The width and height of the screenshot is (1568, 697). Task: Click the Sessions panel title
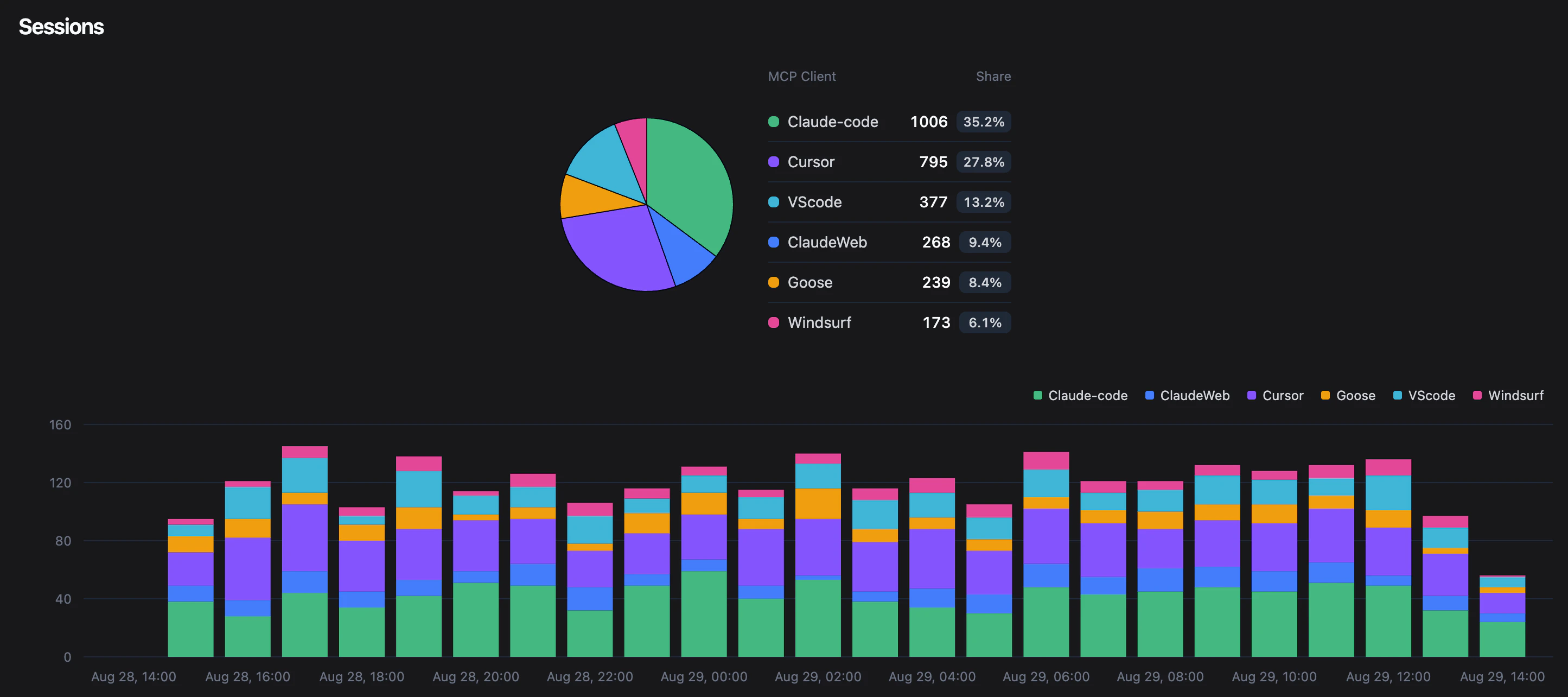coord(61,26)
